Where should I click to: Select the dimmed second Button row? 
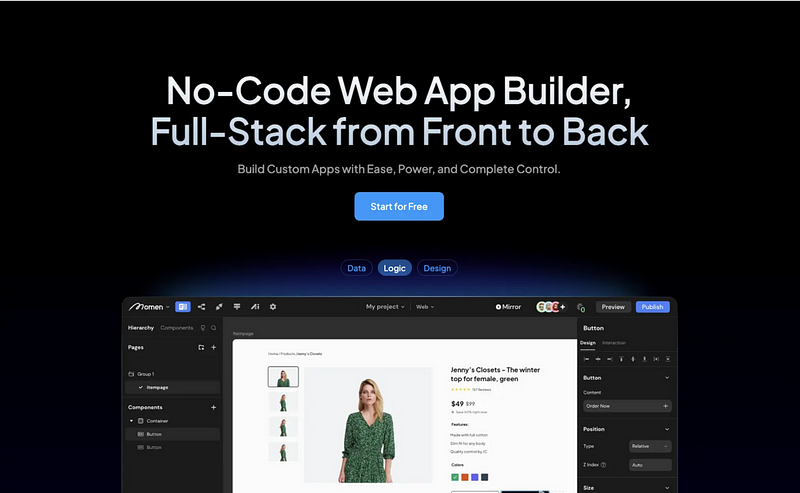coord(173,448)
